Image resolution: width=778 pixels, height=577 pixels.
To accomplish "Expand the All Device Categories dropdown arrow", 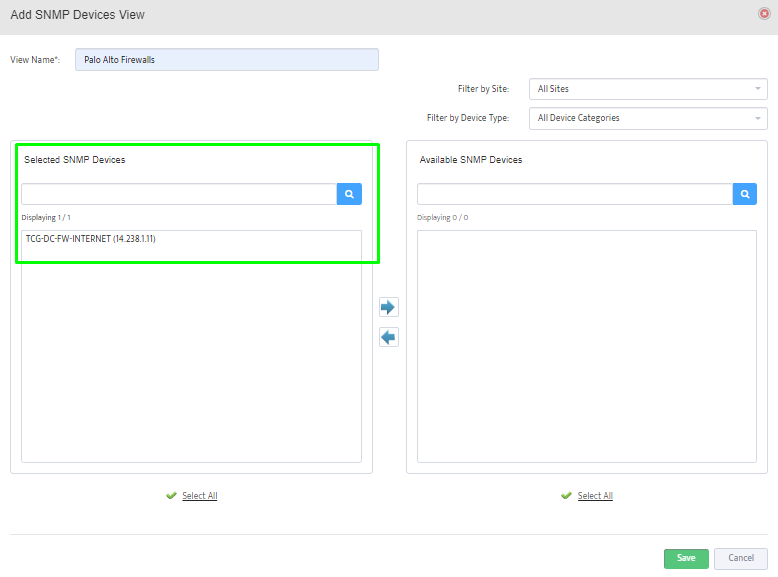I will [x=758, y=118].
